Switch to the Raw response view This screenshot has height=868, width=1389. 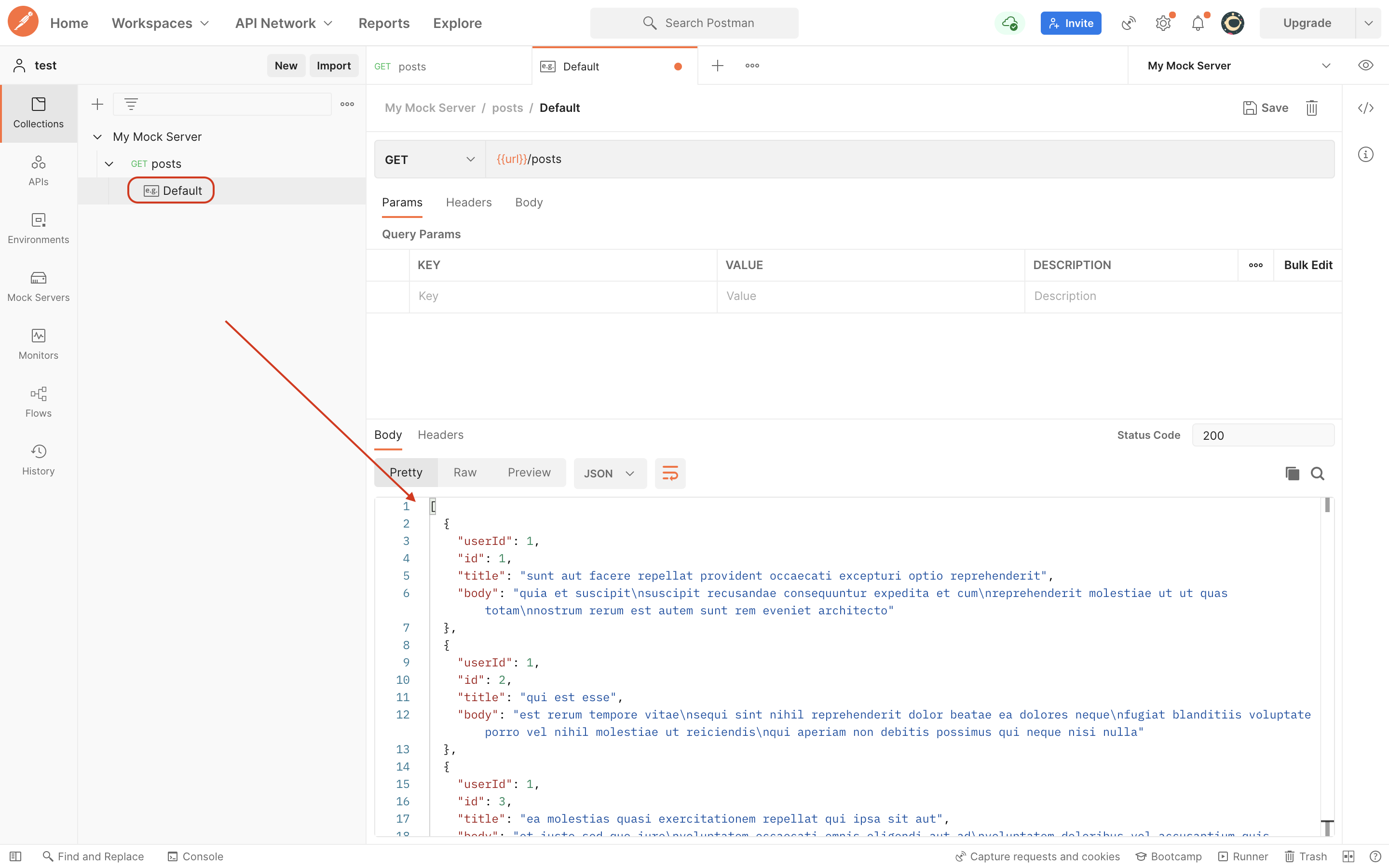click(465, 472)
